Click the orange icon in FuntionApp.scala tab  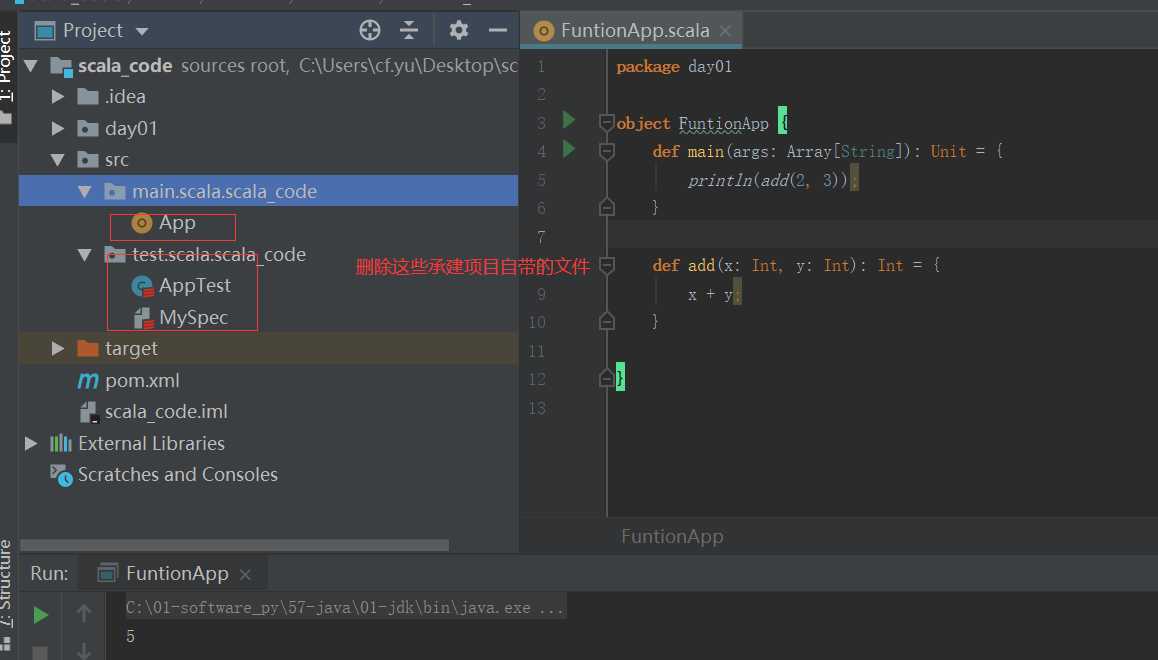point(544,31)
